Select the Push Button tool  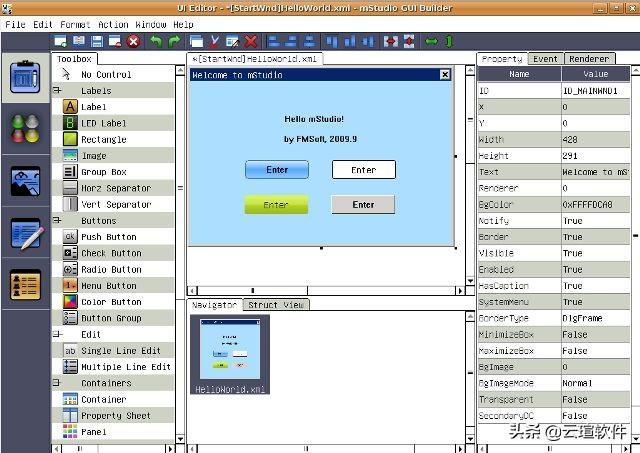pos(109,237)
